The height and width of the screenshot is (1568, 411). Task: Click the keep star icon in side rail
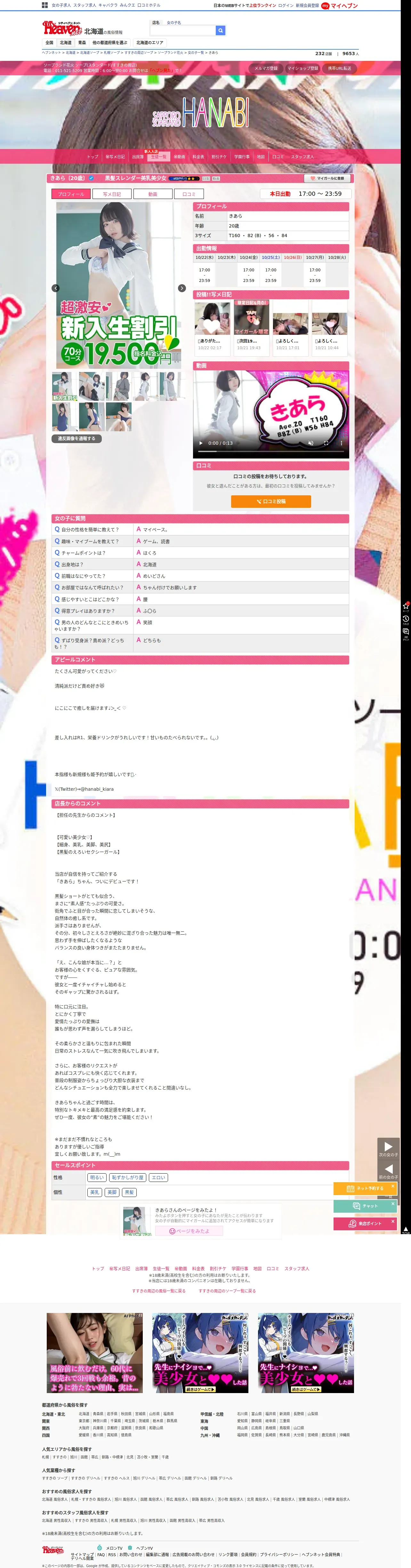pyautogui.click(x=406, y=606)
